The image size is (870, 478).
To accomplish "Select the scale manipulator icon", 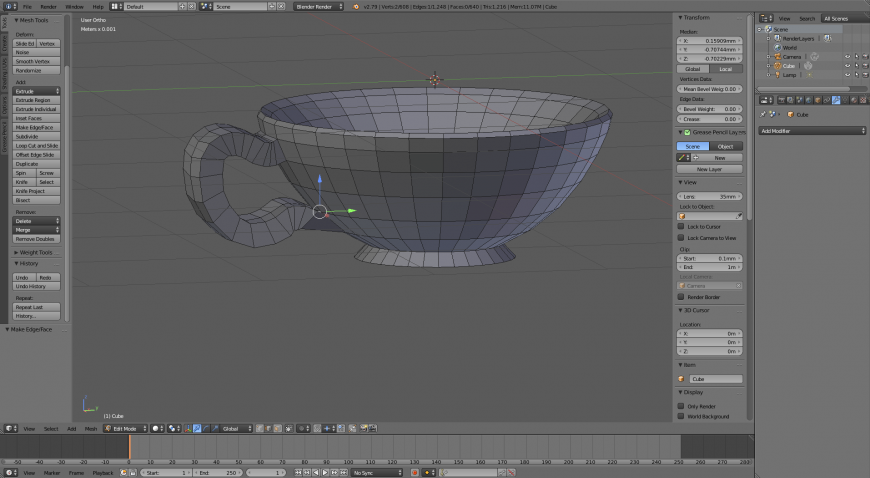I will (x=215, y=429).
